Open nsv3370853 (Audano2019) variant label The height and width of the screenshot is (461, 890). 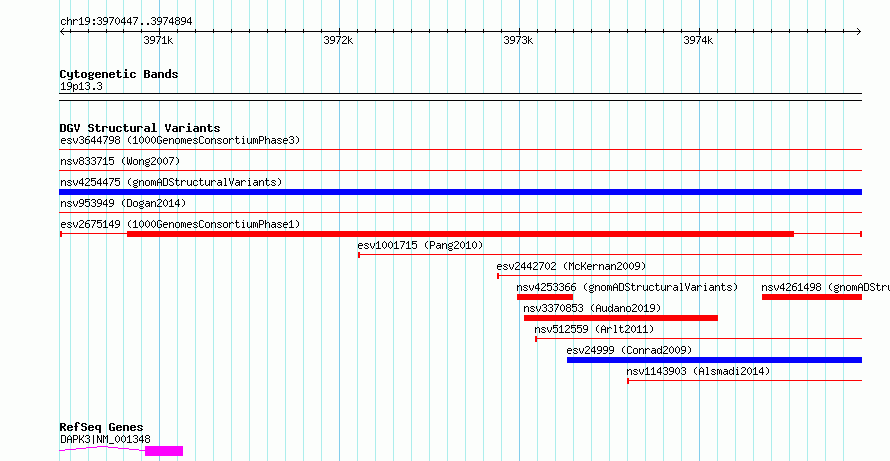[592, 308]
